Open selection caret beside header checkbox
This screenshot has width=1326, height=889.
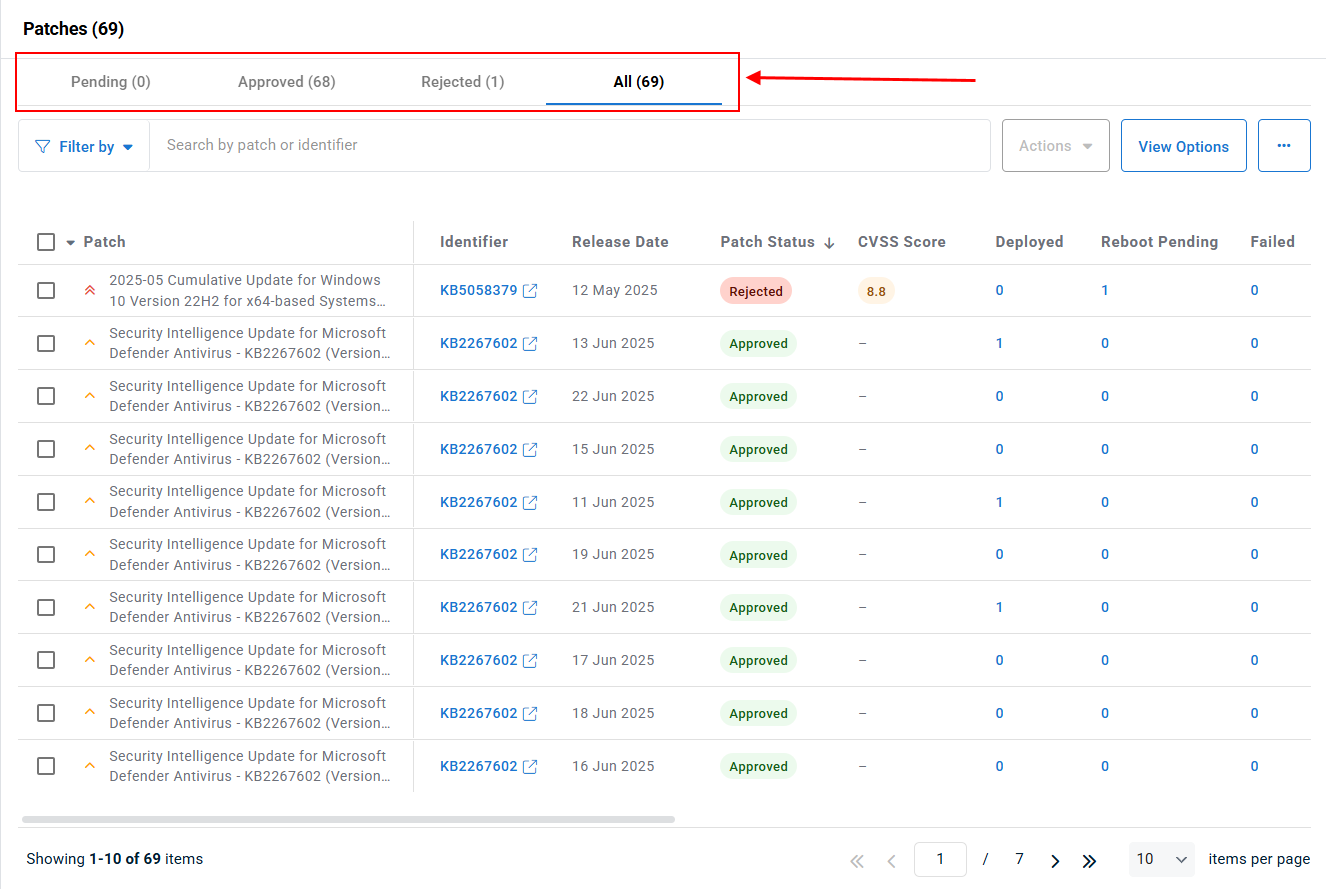[x=71, y=242]
